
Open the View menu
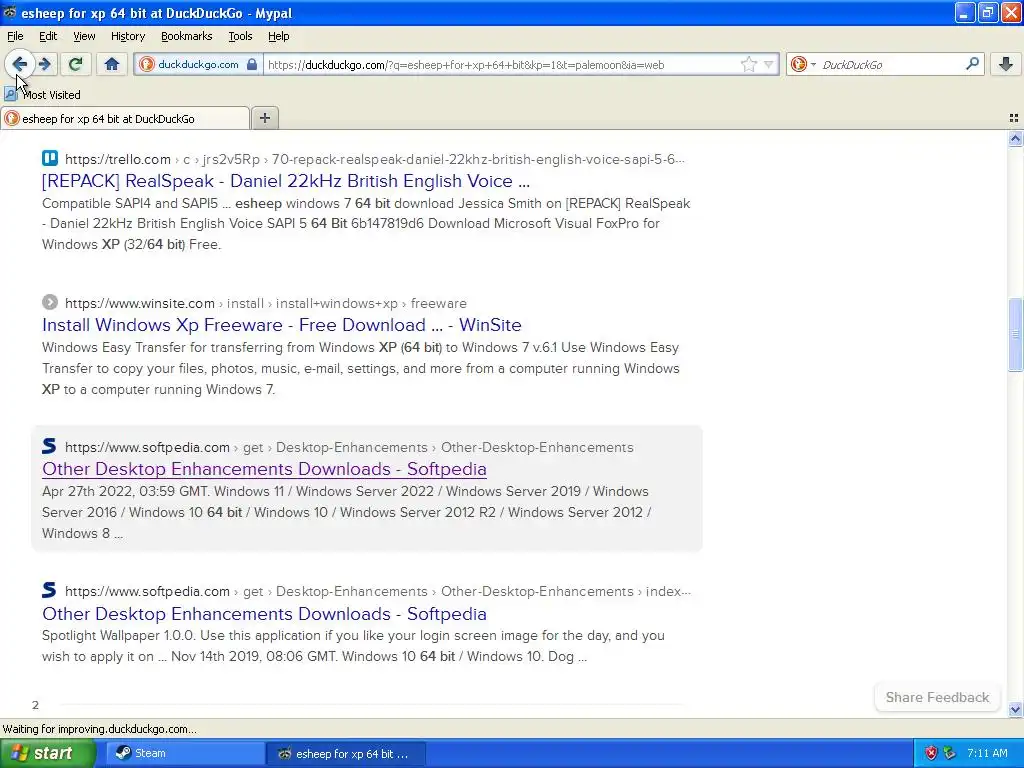84,36
